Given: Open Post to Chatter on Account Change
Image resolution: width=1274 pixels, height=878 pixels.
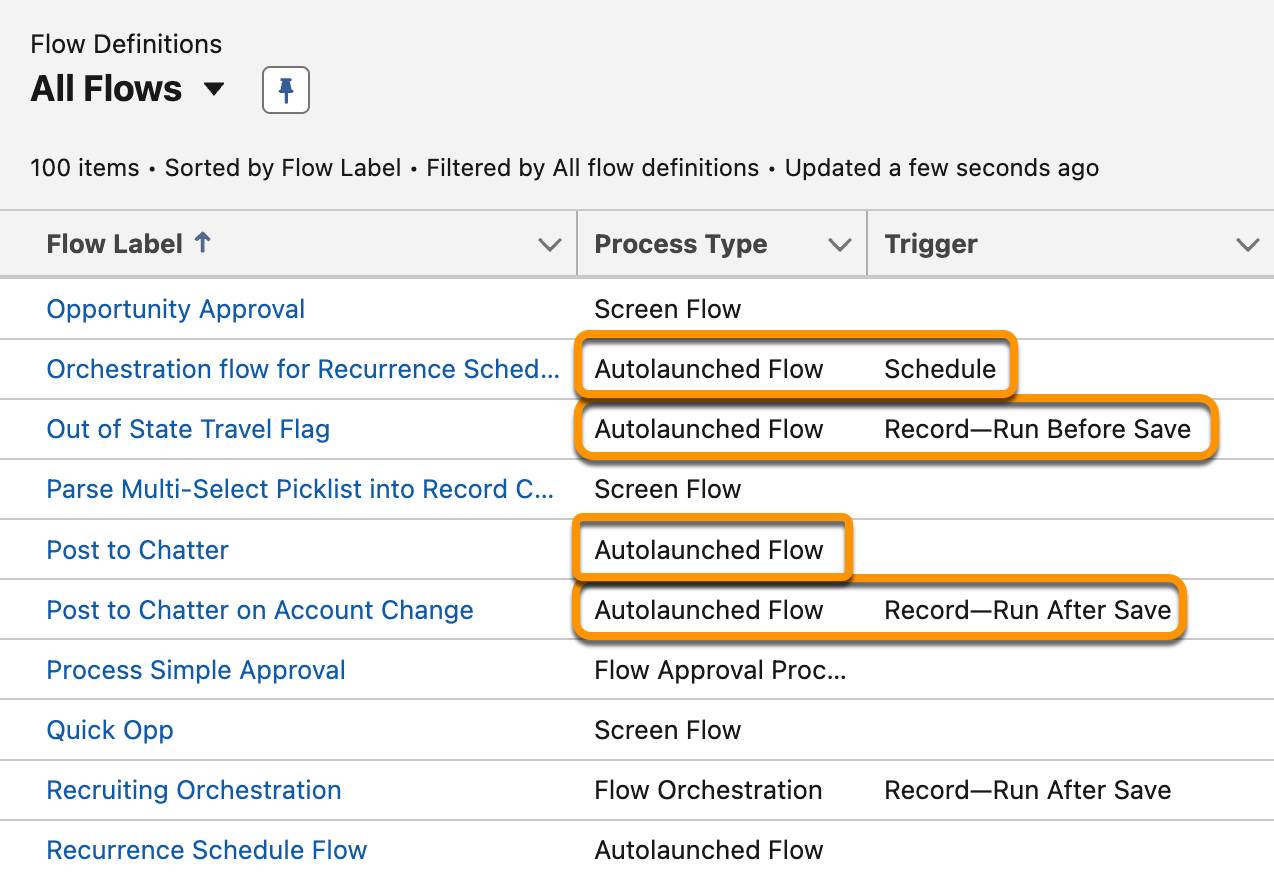Looking at the screenshot, I should pyautogui.click(x=260, y=610).
